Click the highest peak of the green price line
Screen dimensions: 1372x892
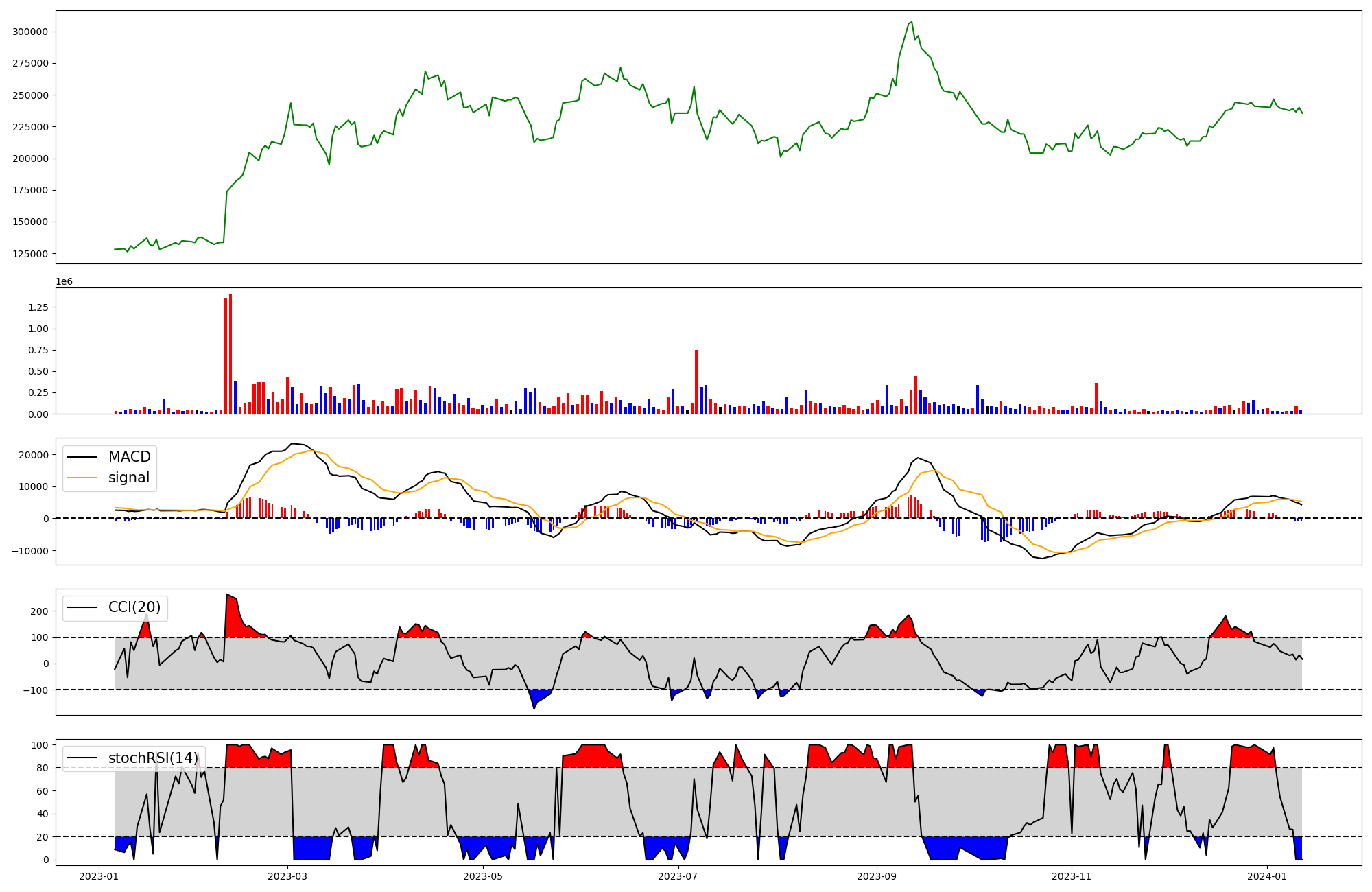point(911,22)
